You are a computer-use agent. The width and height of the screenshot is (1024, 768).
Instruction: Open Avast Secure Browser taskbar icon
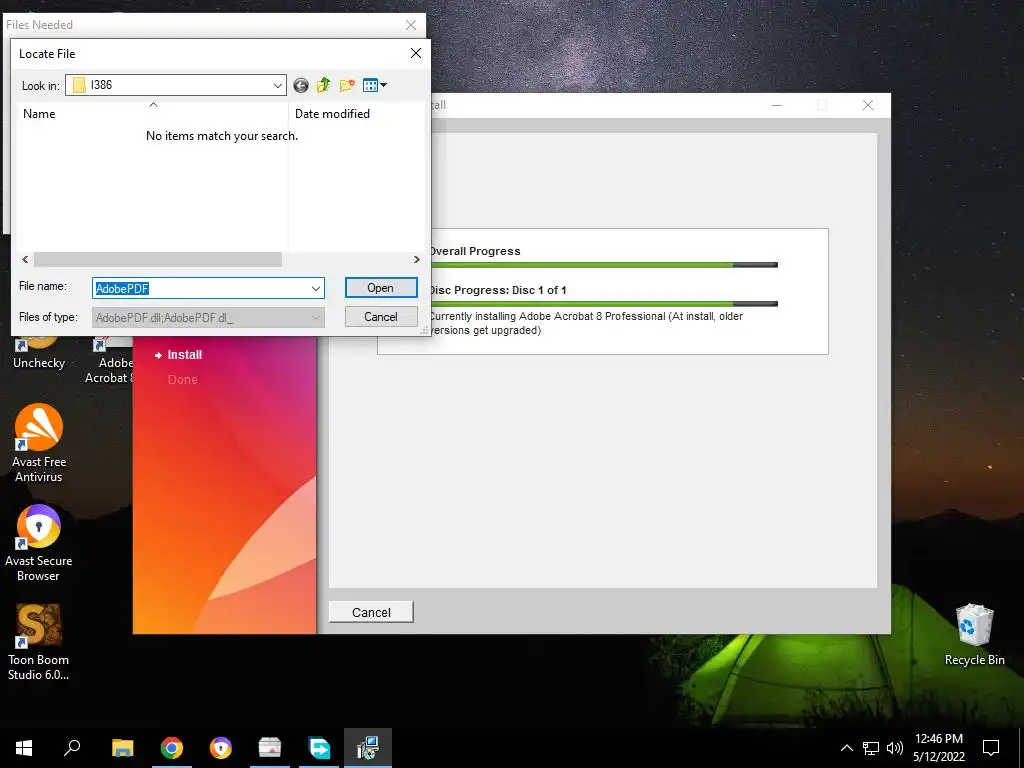[x=221, y=748]
